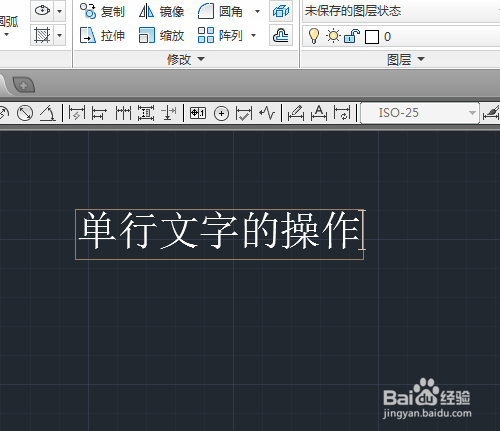
Task: Click the Tolerance icon
Action: [x=198, y=113]
